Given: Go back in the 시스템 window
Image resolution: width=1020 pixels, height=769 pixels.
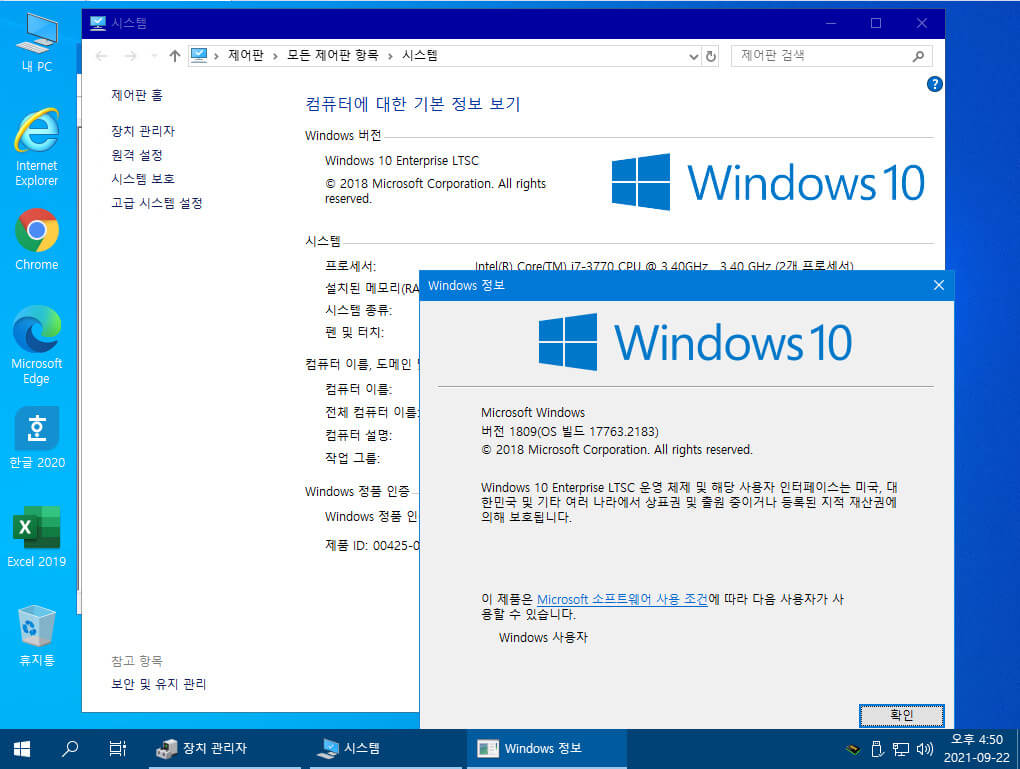Looking at the screenshot, I should (101, 56).
